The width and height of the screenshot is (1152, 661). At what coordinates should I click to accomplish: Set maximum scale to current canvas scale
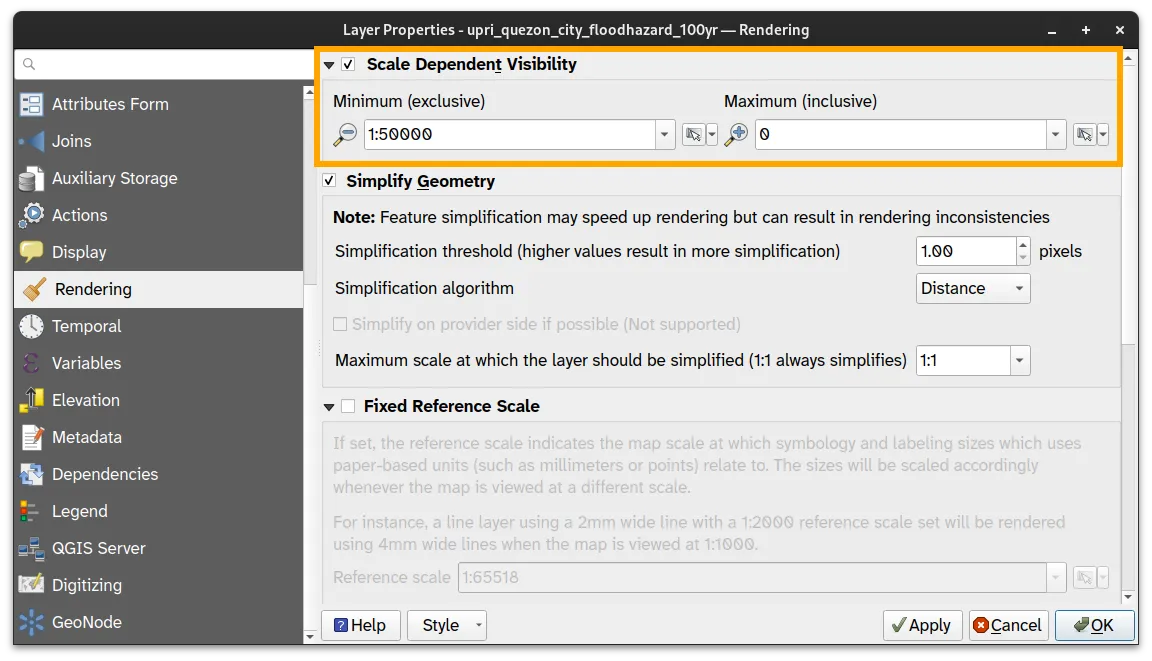1084,135
